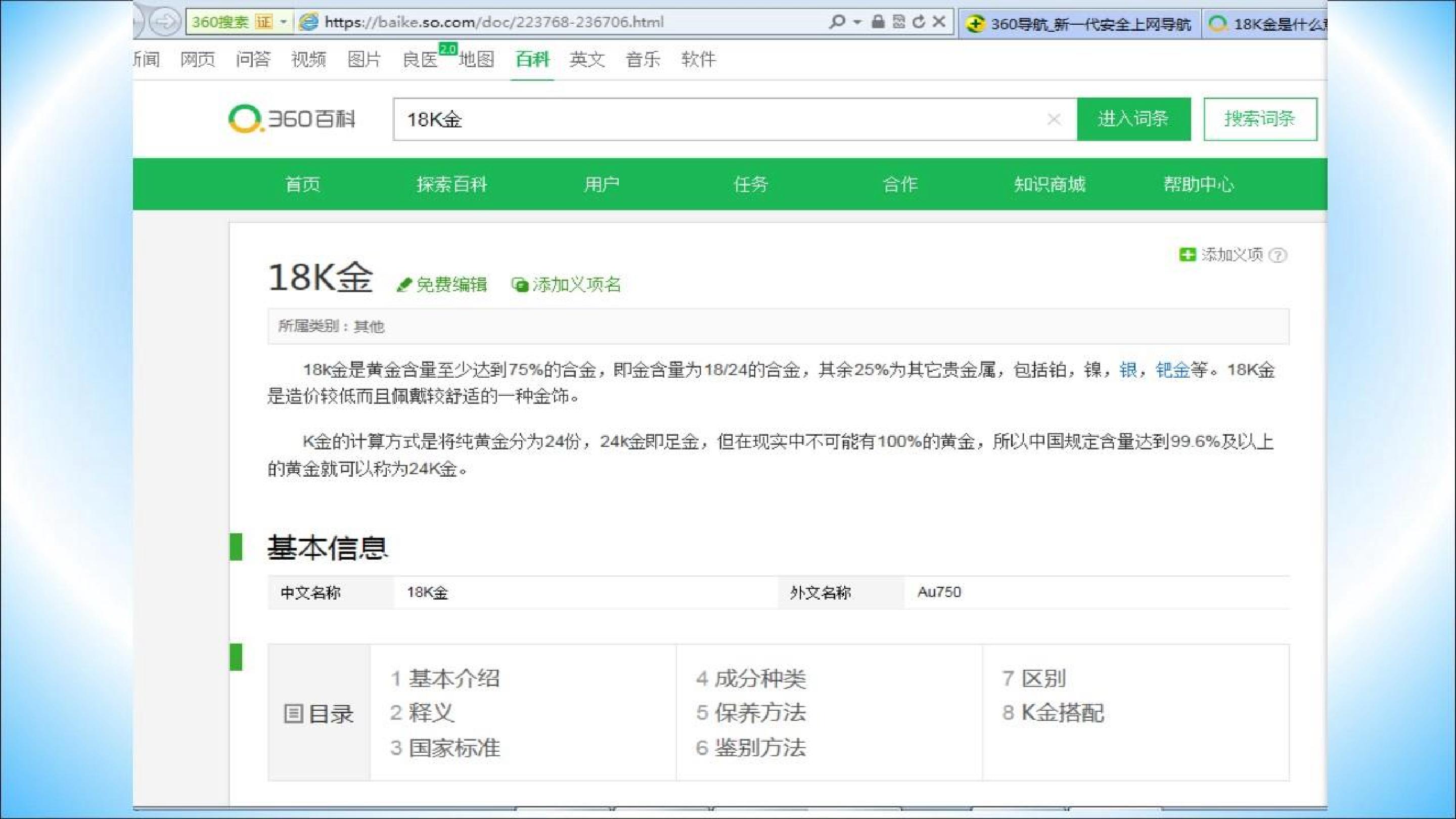Viewport: 1456px width, 819px height.
Task: Open the 钯金 hyperlink in the article
Action: coord(1173,370)
